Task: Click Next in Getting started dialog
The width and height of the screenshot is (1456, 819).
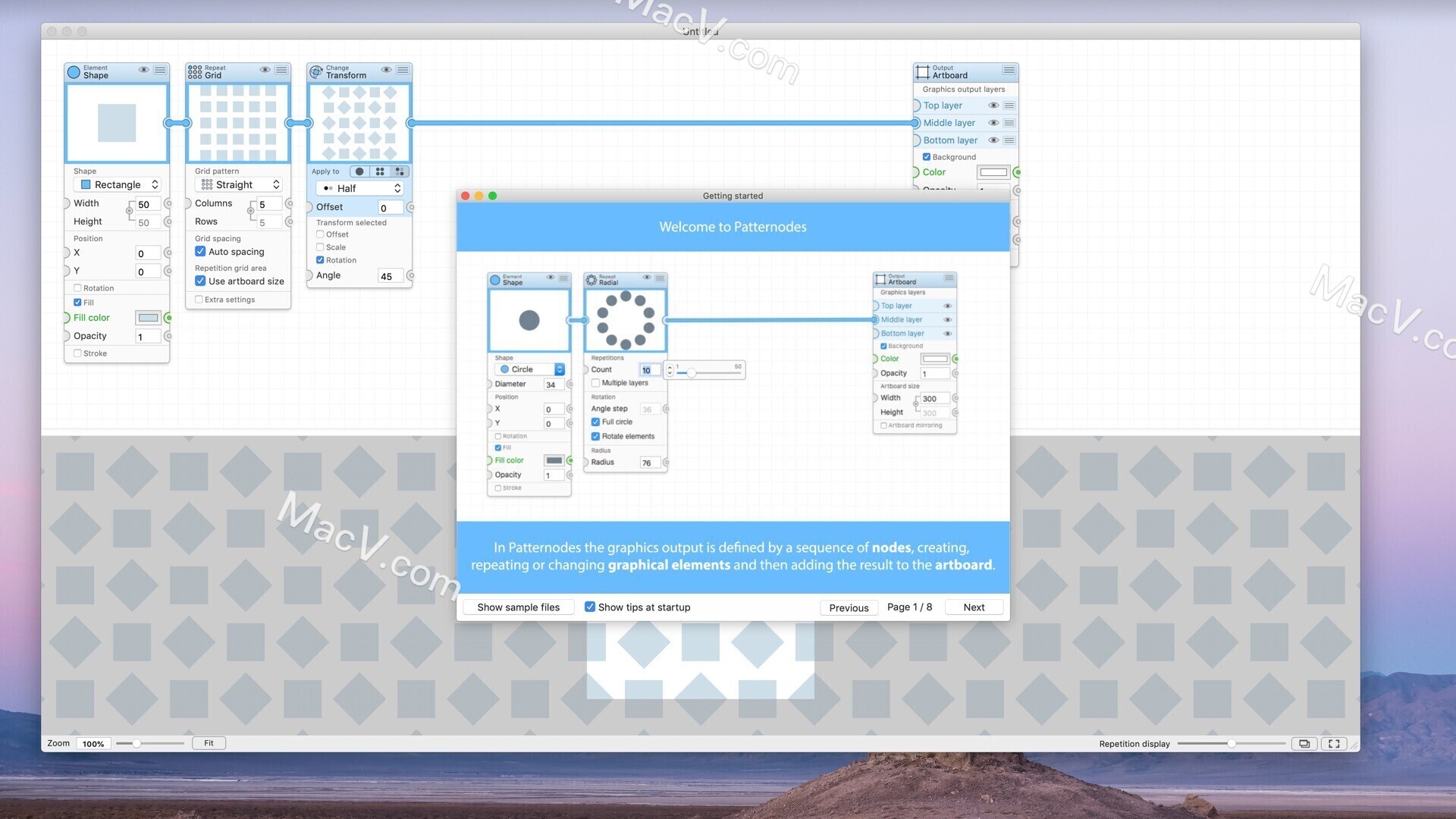Action: 974,607
